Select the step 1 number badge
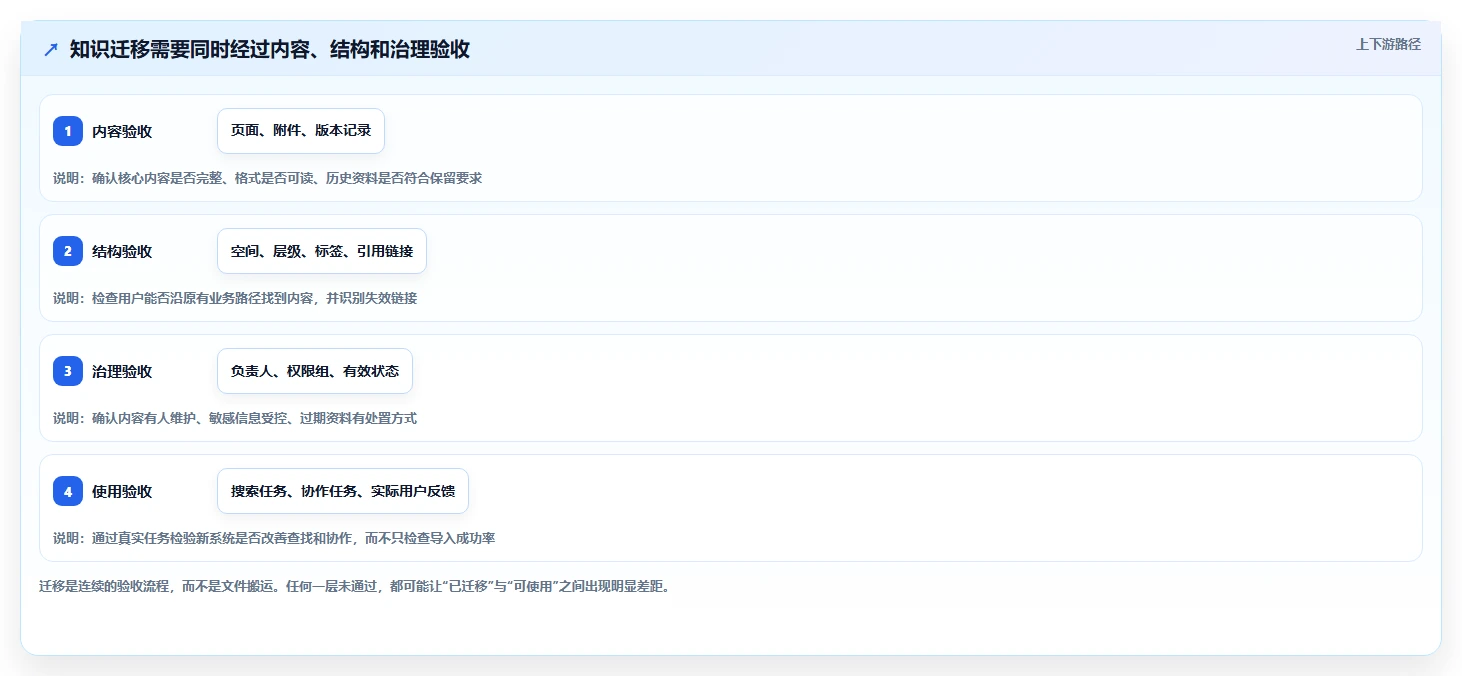The height and width of the screenshot is (676, 1462). pos(68,131)
